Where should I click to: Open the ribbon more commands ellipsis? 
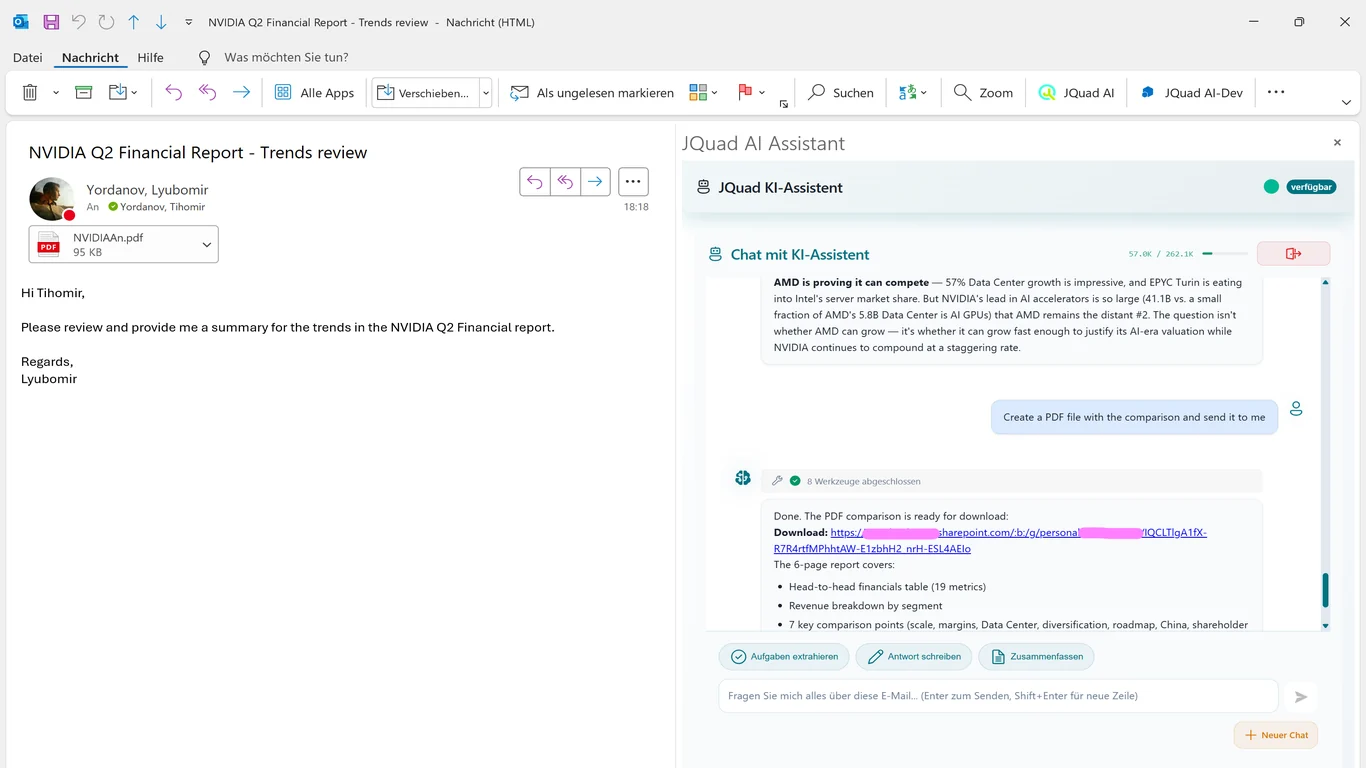point(1275,92)
